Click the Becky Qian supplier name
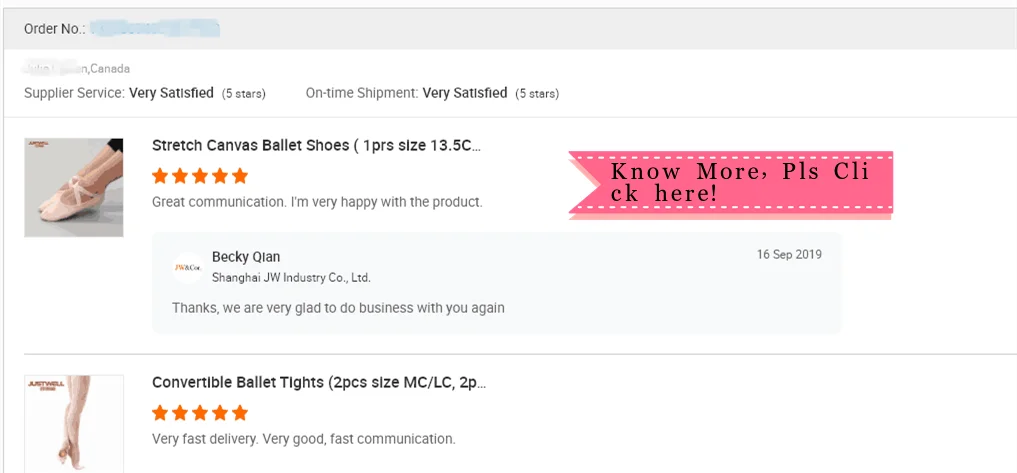 [x=246, y=257]
